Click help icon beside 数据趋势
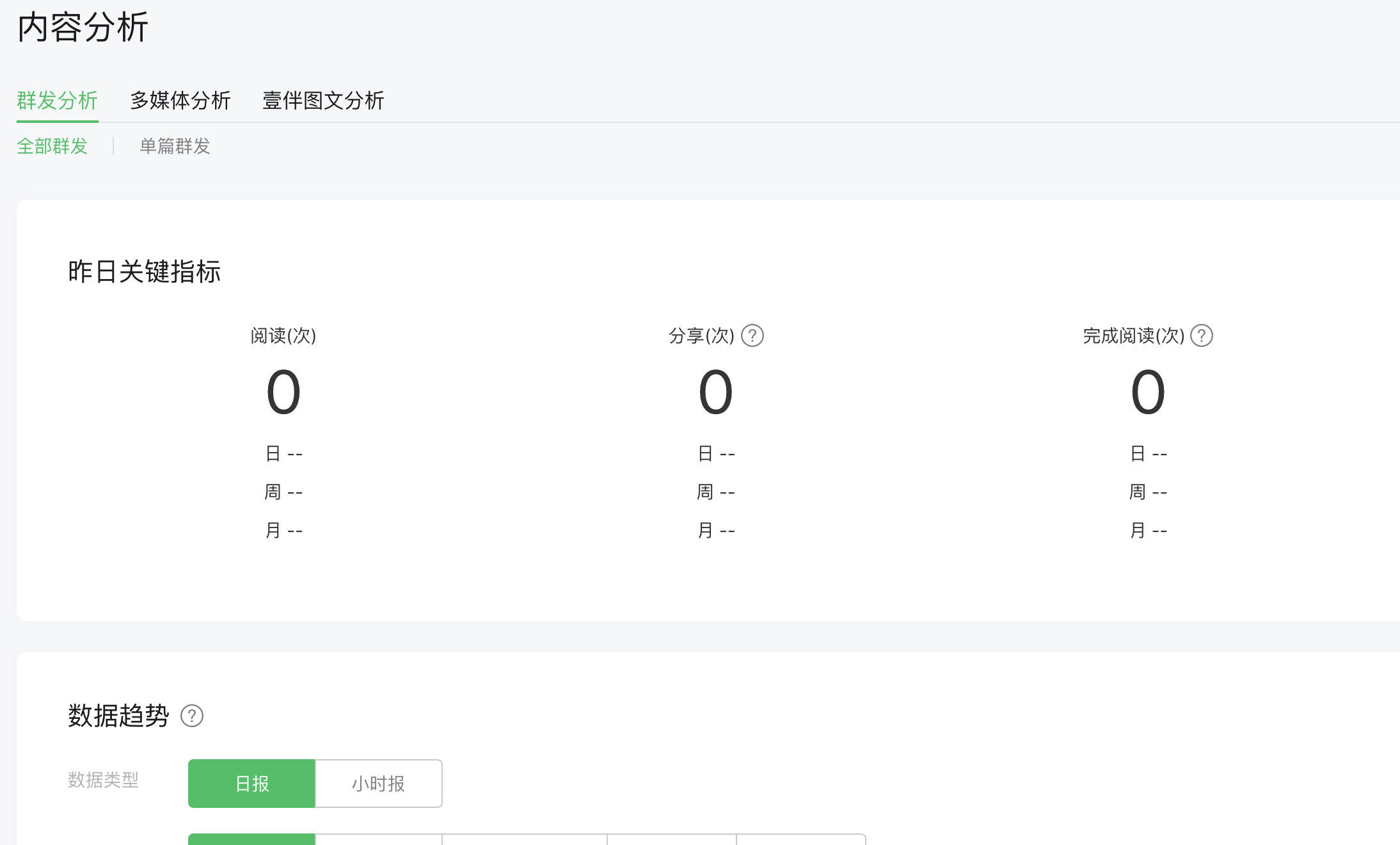 (192, 716)
